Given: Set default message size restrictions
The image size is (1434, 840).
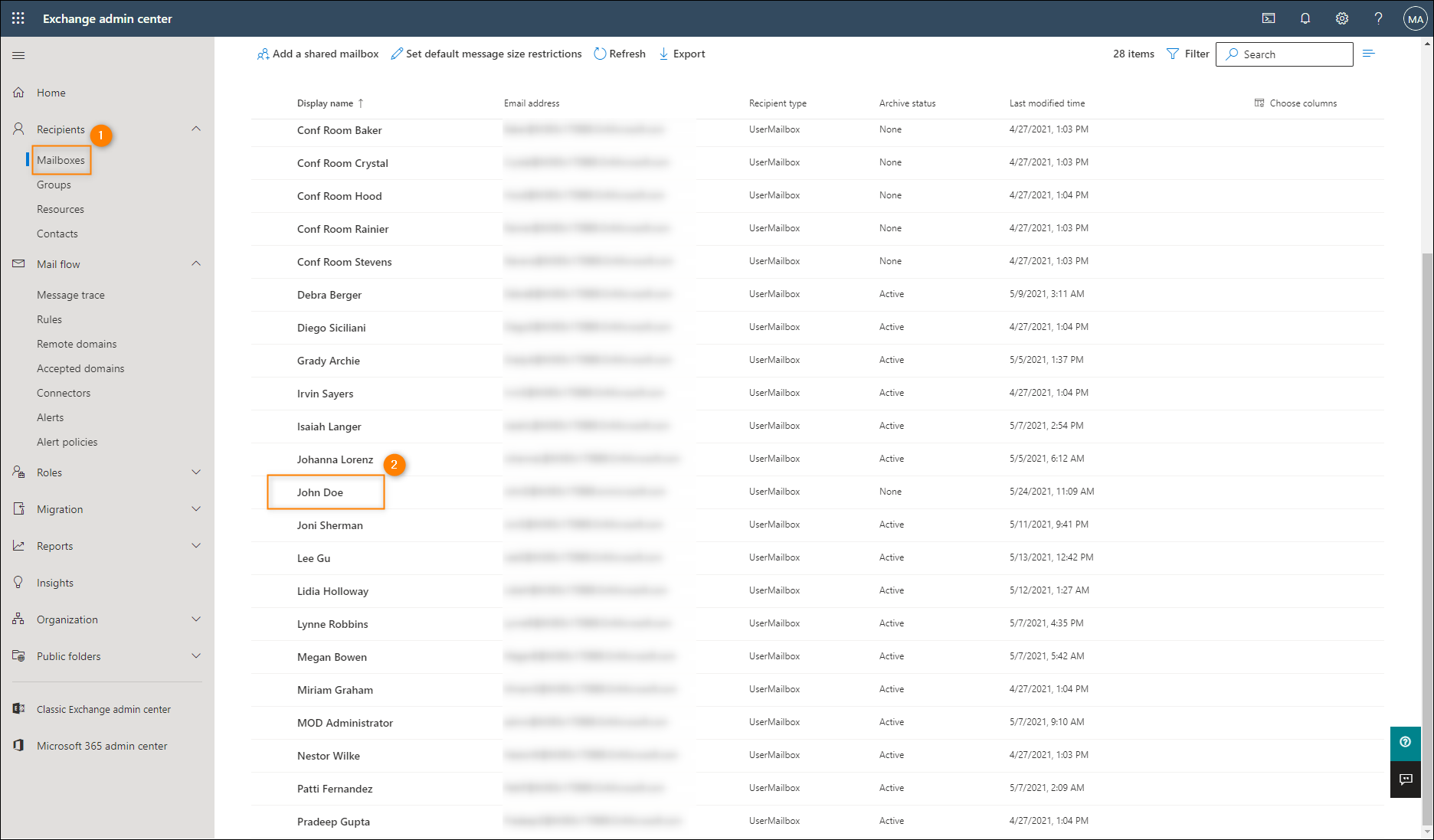Looking at the screenshot, I should pyautogui.click(x=486, y=54).
